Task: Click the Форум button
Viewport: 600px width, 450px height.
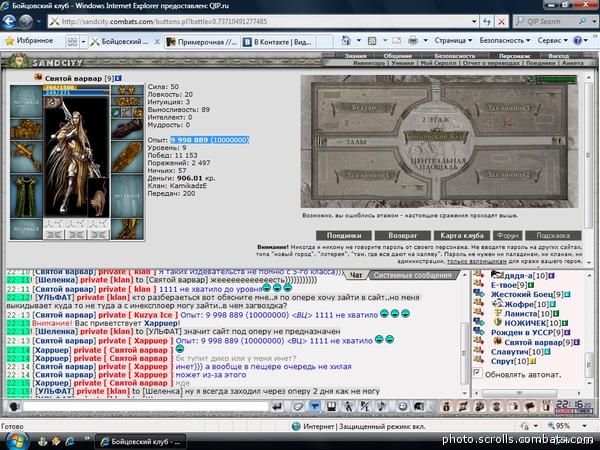Action: click(x=507, y=235)
